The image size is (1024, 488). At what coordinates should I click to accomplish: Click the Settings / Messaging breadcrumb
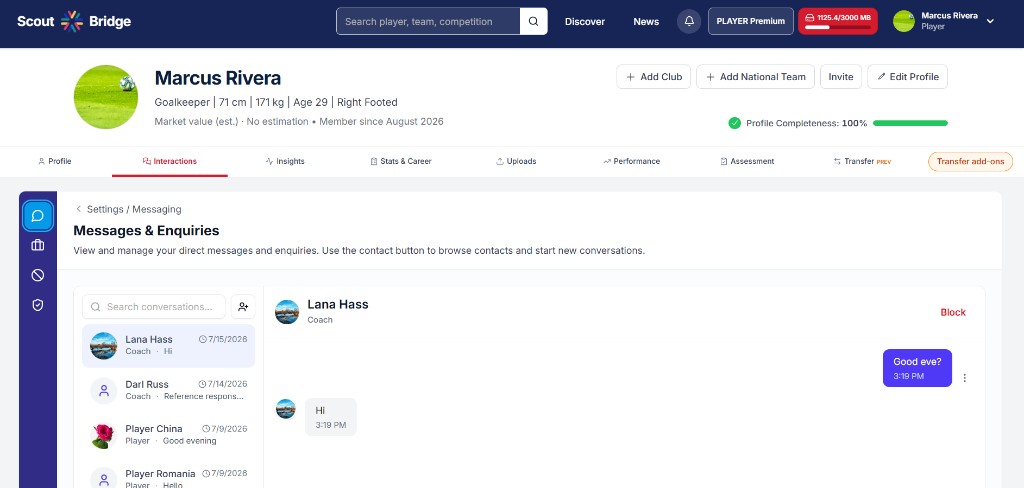(x=134, y=209)
